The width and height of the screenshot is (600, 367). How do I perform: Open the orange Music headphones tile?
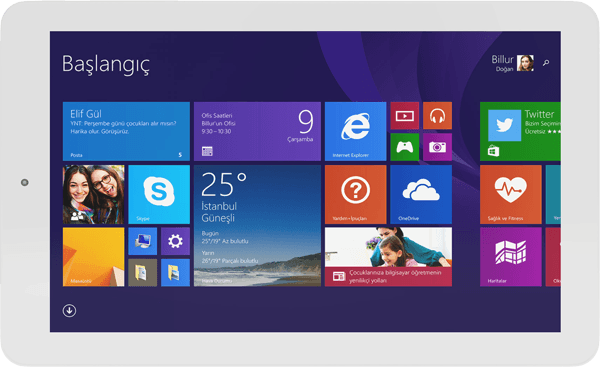437,116
